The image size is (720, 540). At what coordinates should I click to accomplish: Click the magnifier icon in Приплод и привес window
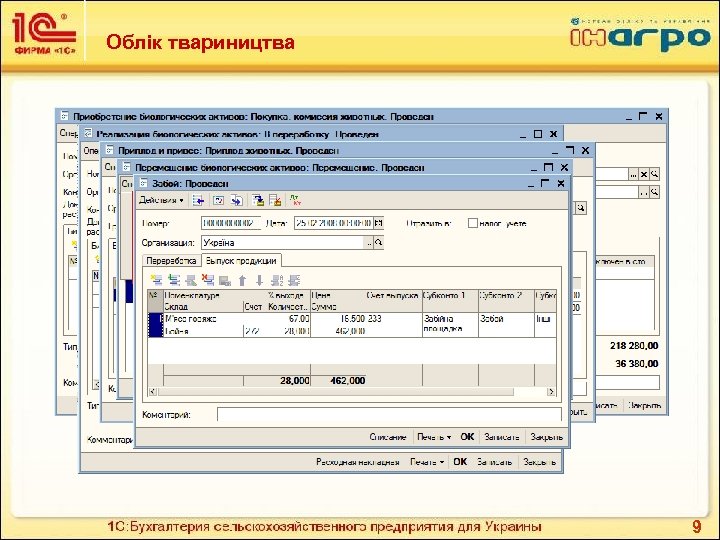click(581, 208)
